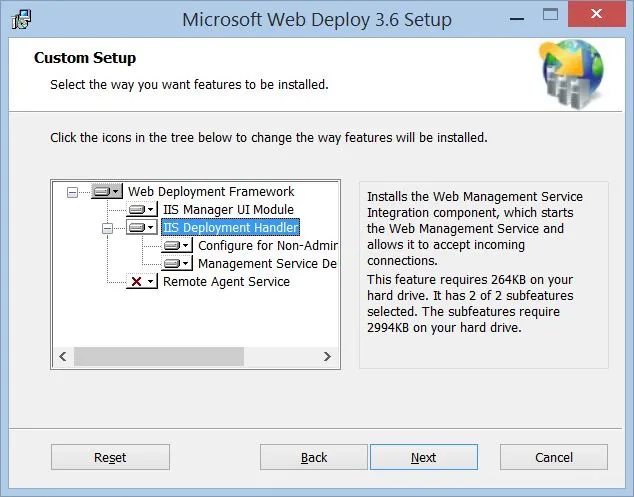The width and height of the screenshot is (634, 497).
Task: Go back with the Back button
Action: click(314, 457)
